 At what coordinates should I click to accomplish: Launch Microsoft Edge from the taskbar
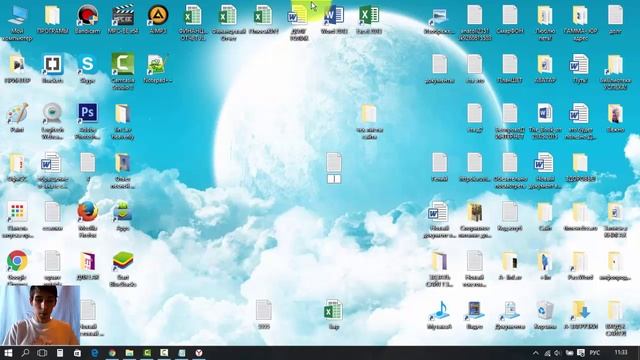click(x=95, y=353)
